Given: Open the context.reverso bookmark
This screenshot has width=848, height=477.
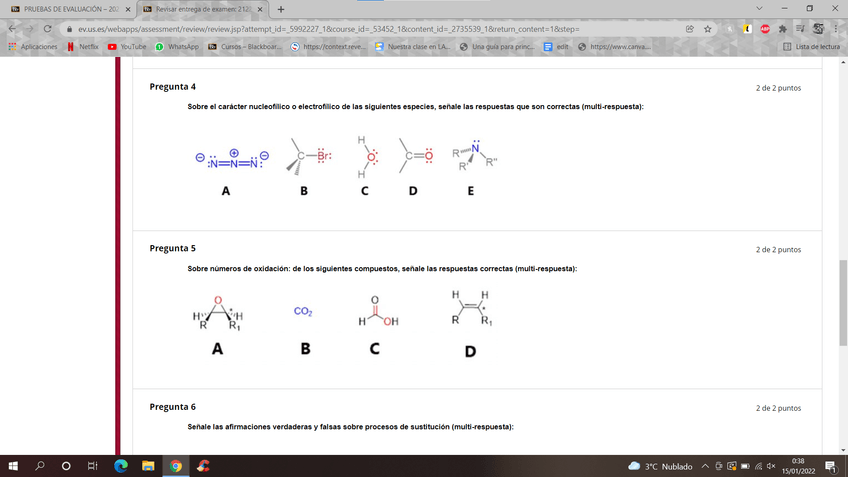Looking at the screenshot, I should (328, 47).
